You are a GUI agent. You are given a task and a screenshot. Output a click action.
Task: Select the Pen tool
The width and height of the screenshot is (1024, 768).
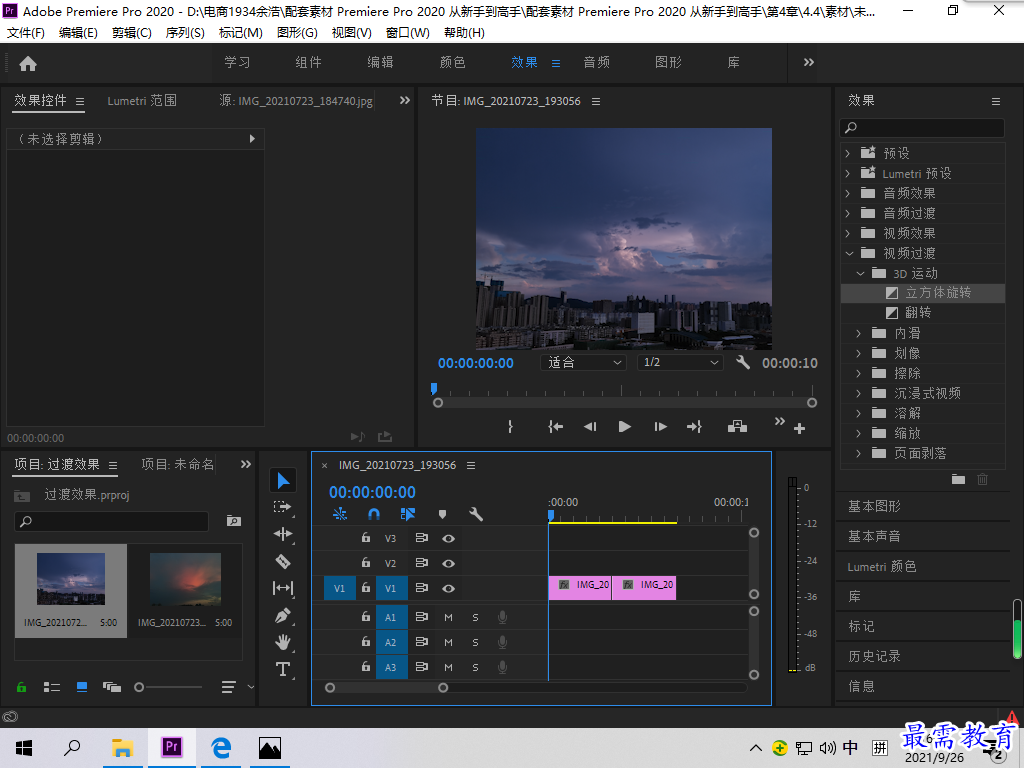coord(283,615)
